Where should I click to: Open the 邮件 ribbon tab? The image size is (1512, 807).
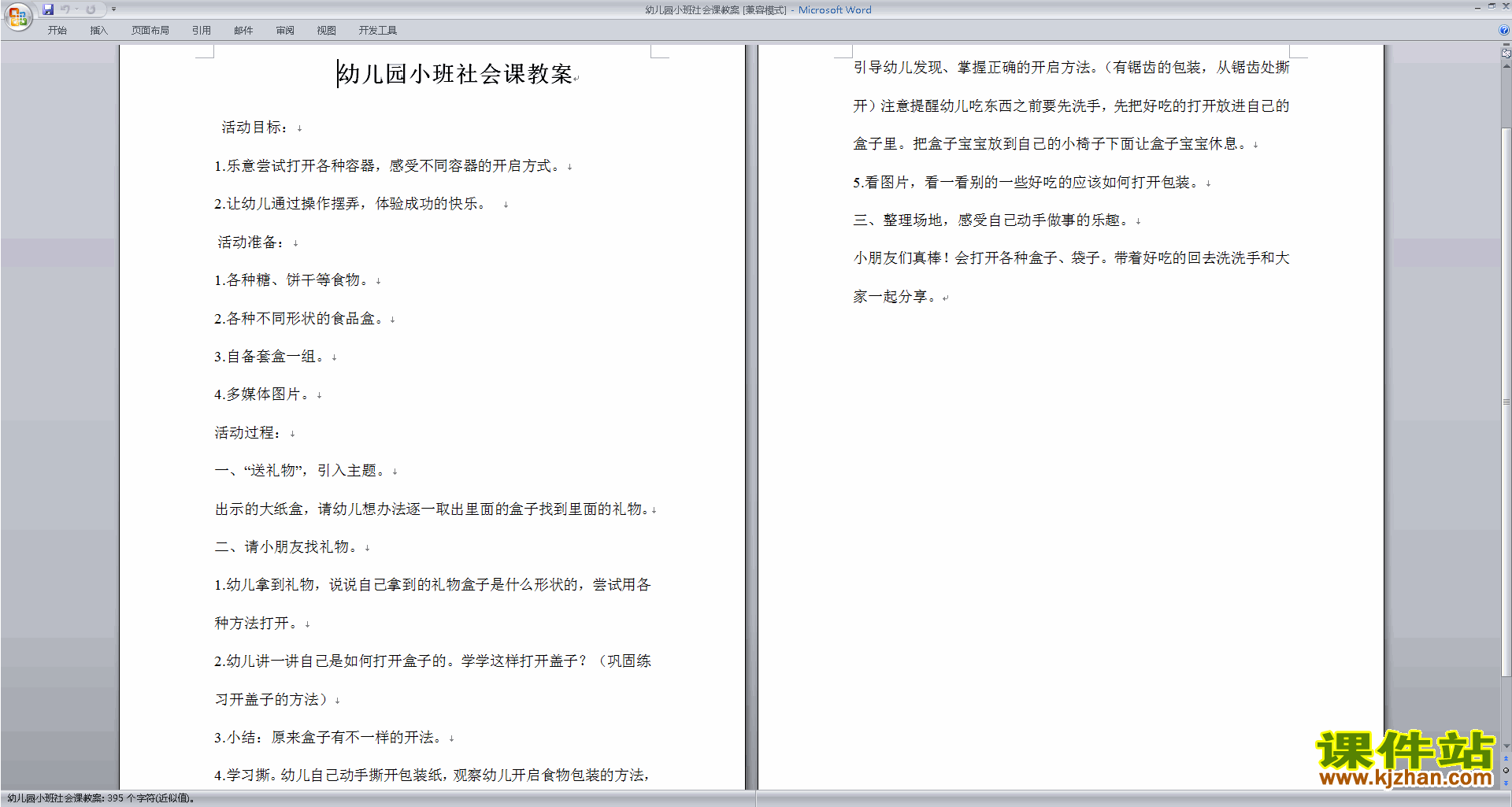coord(243,31)
